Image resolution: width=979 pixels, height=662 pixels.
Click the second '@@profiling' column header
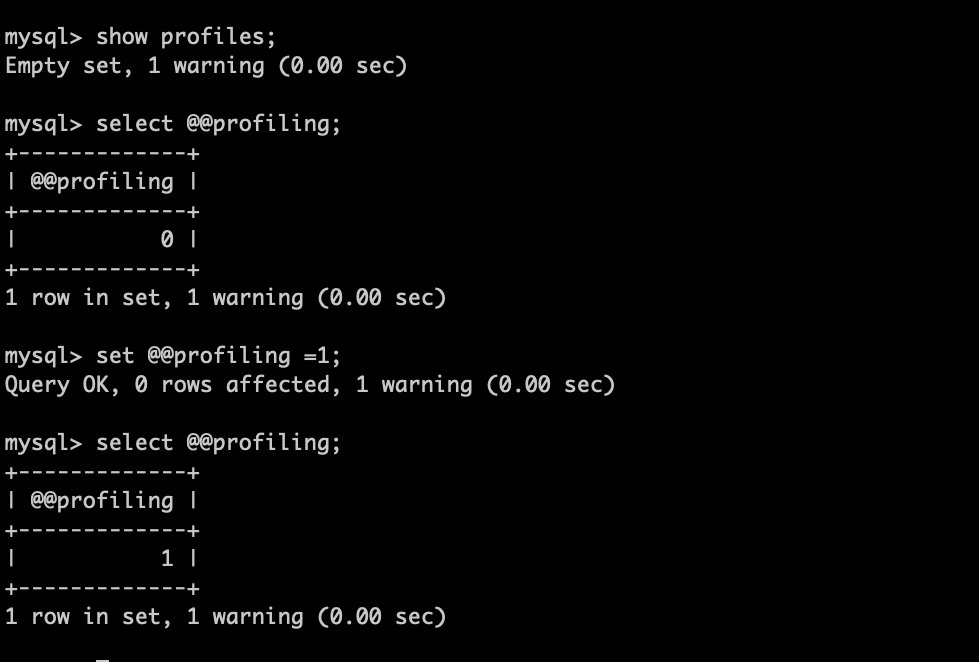(x=102, y=501)
